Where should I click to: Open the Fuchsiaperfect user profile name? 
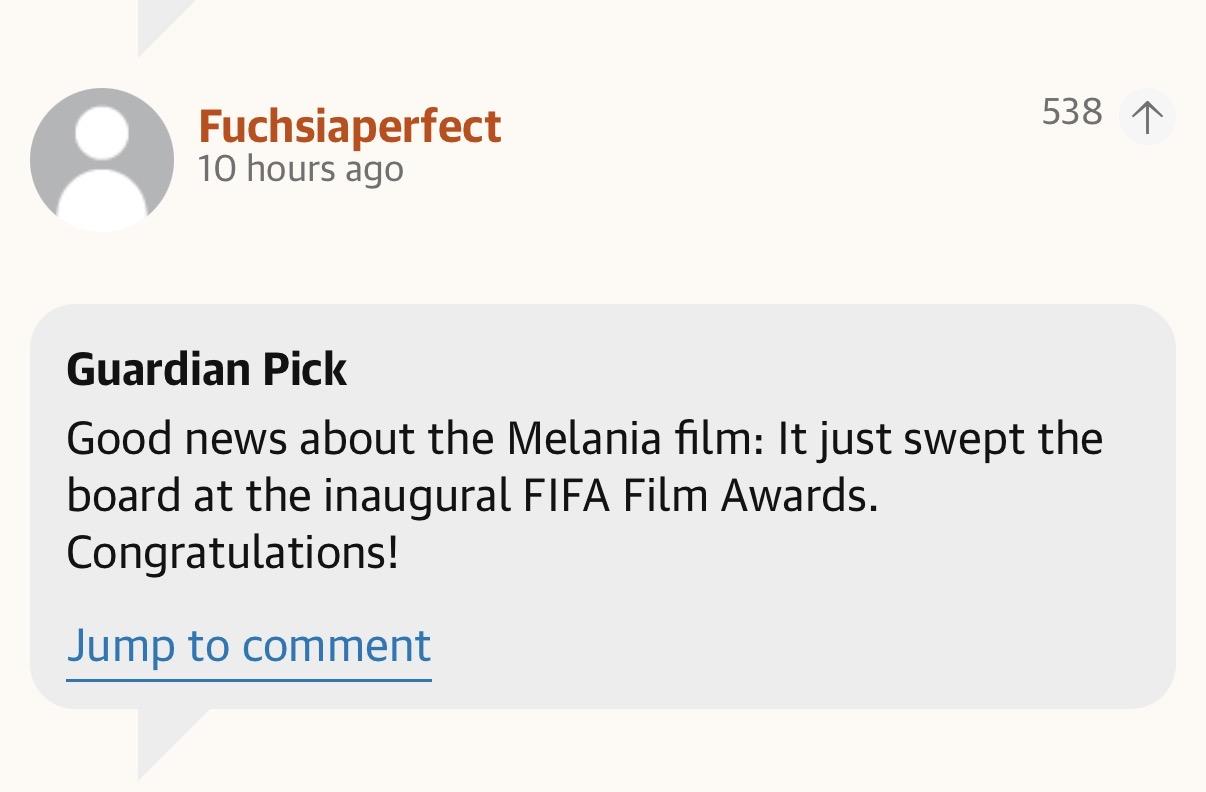349,126
